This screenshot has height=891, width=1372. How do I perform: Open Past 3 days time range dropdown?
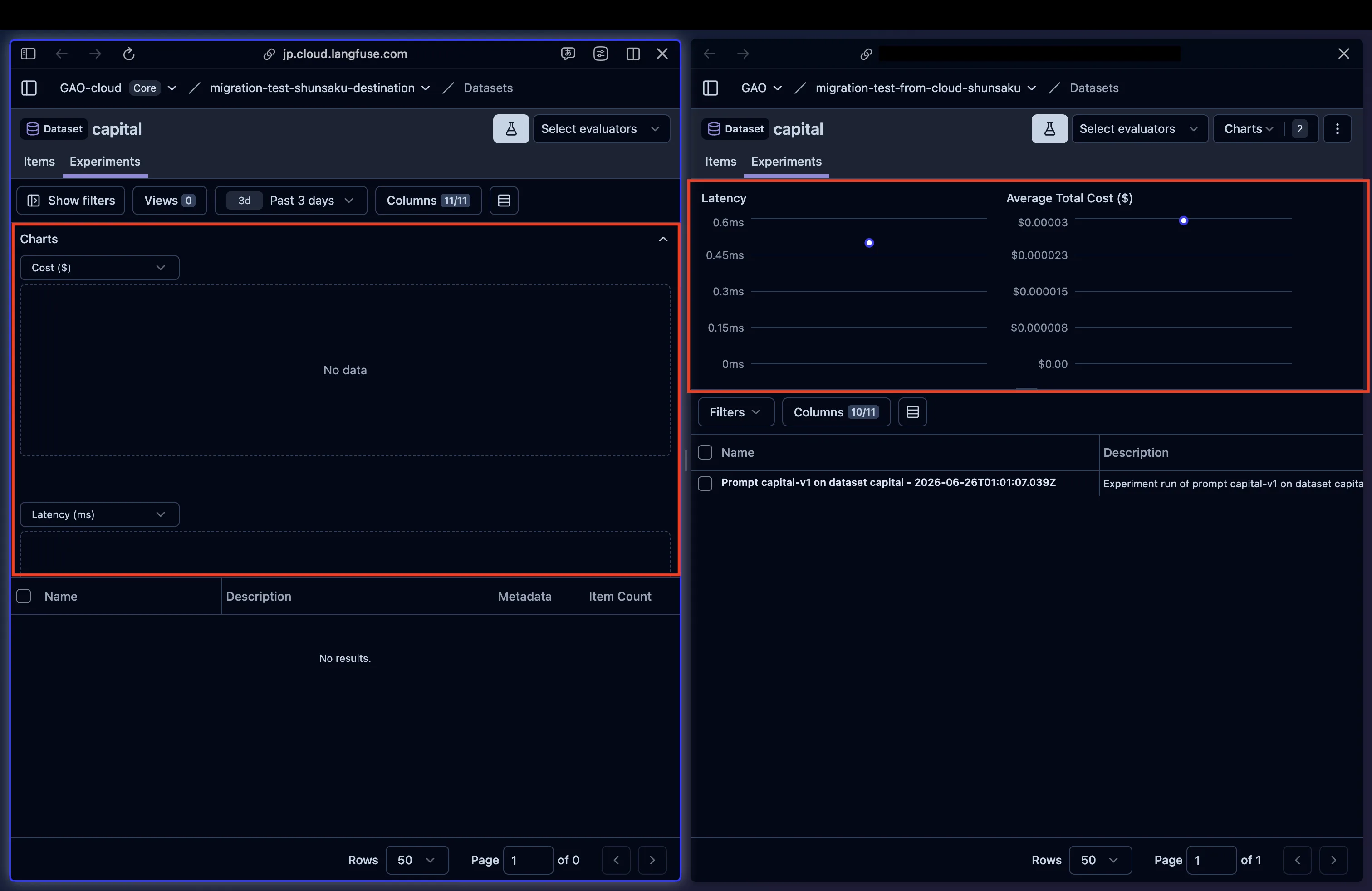[291, 200]
